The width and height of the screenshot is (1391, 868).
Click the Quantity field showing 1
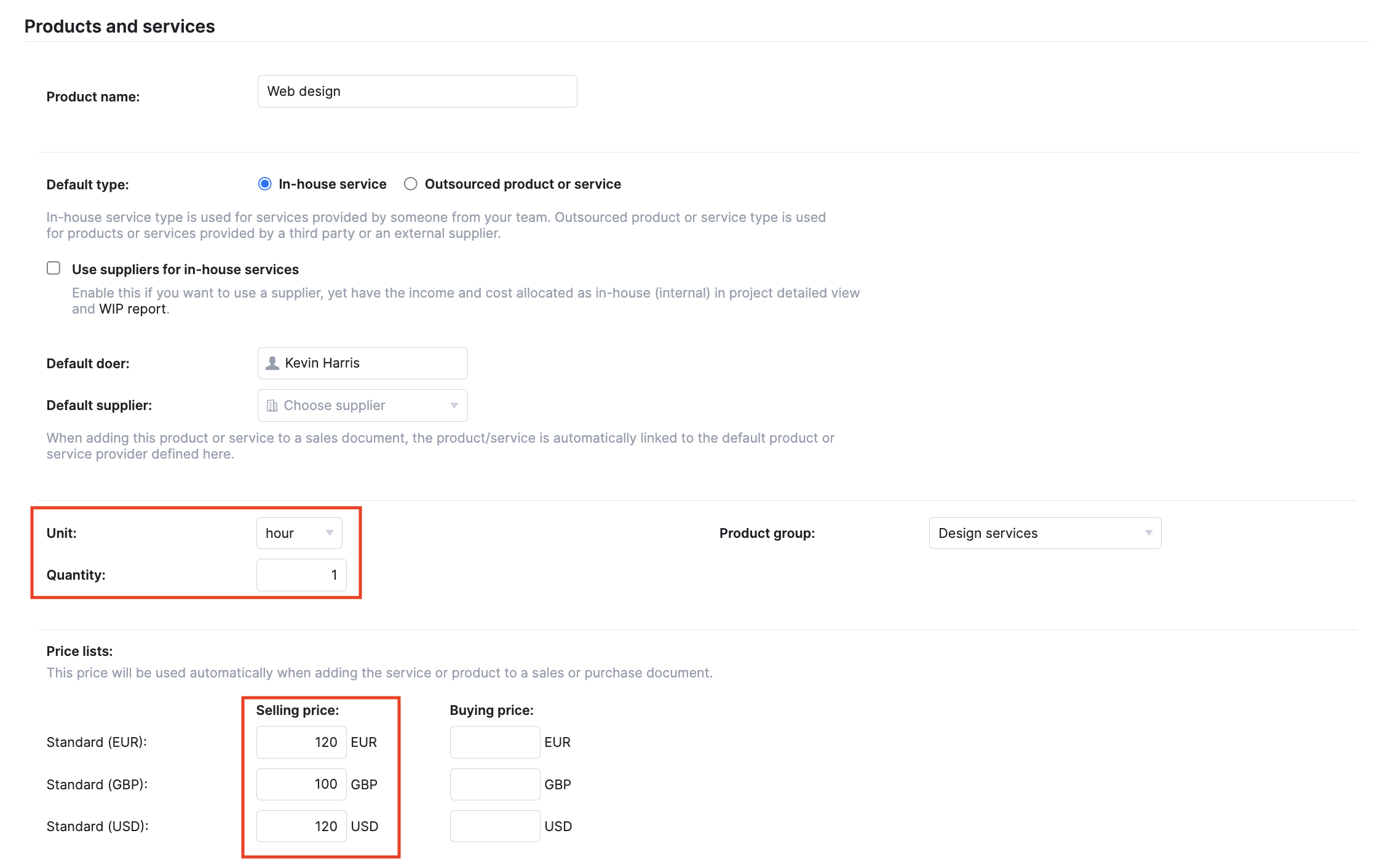click(x=301, y=575)
